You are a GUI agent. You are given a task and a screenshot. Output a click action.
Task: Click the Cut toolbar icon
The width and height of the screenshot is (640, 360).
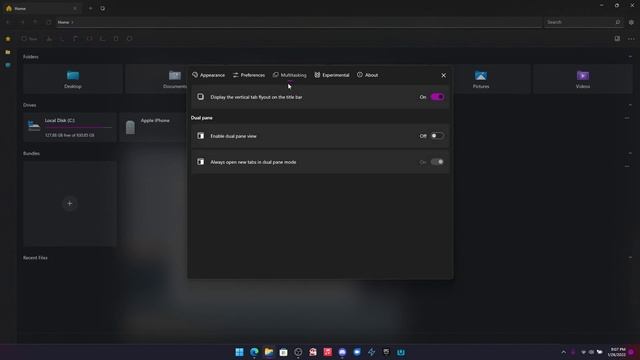click(49, 39)
